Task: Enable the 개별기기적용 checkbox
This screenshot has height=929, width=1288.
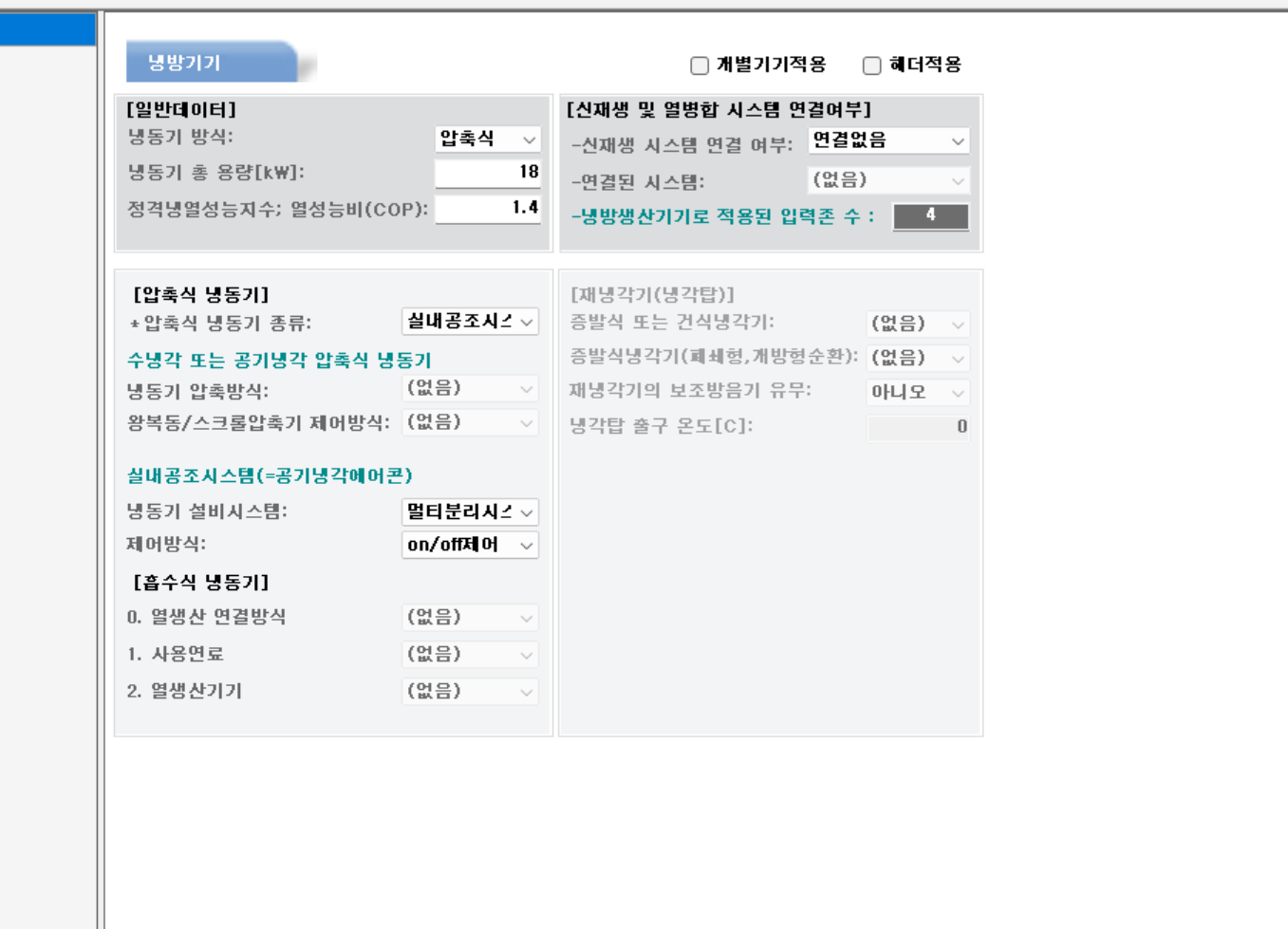Action: pyautogui.click(x=700, y=65)
